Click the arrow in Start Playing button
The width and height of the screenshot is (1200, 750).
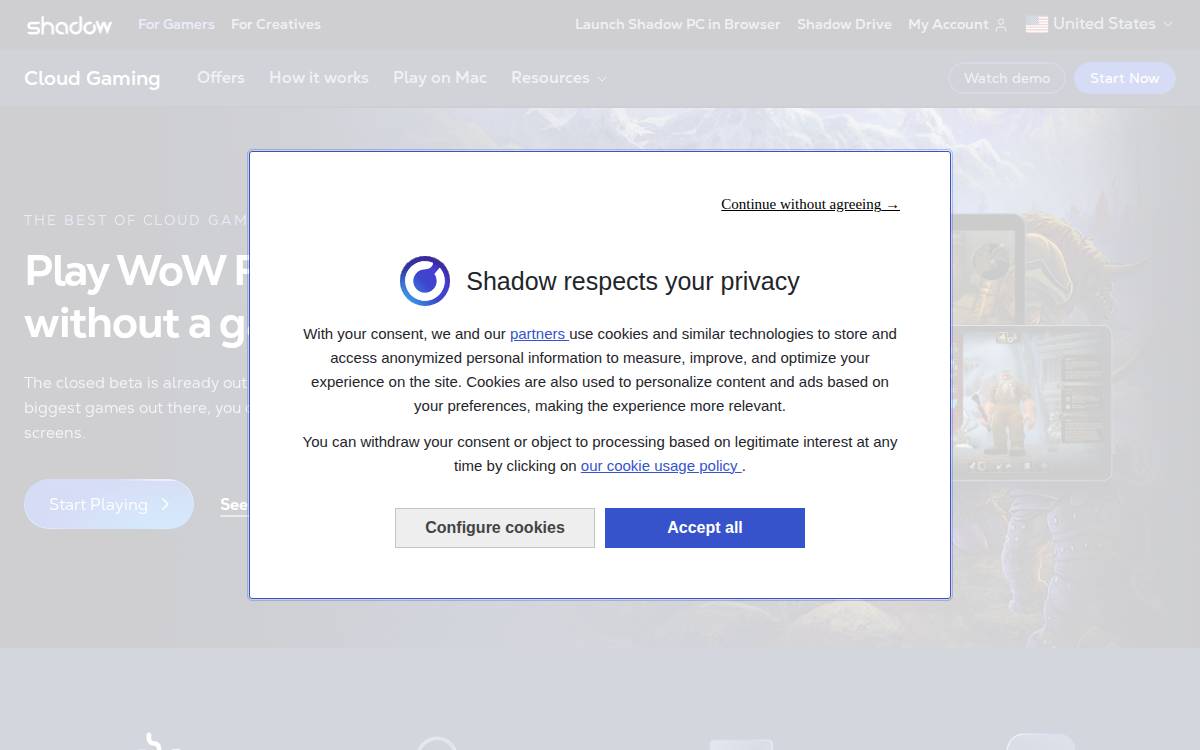click(165, 504)
